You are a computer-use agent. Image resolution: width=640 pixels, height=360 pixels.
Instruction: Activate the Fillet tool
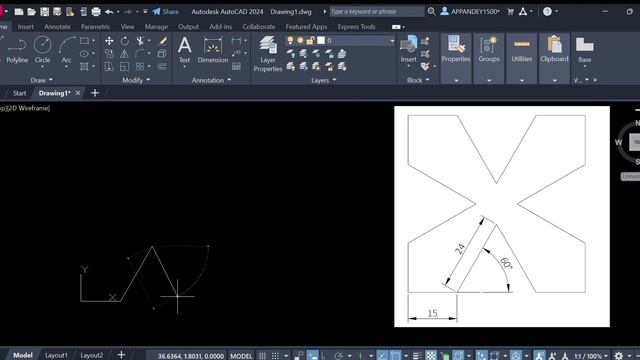(140, 53)
